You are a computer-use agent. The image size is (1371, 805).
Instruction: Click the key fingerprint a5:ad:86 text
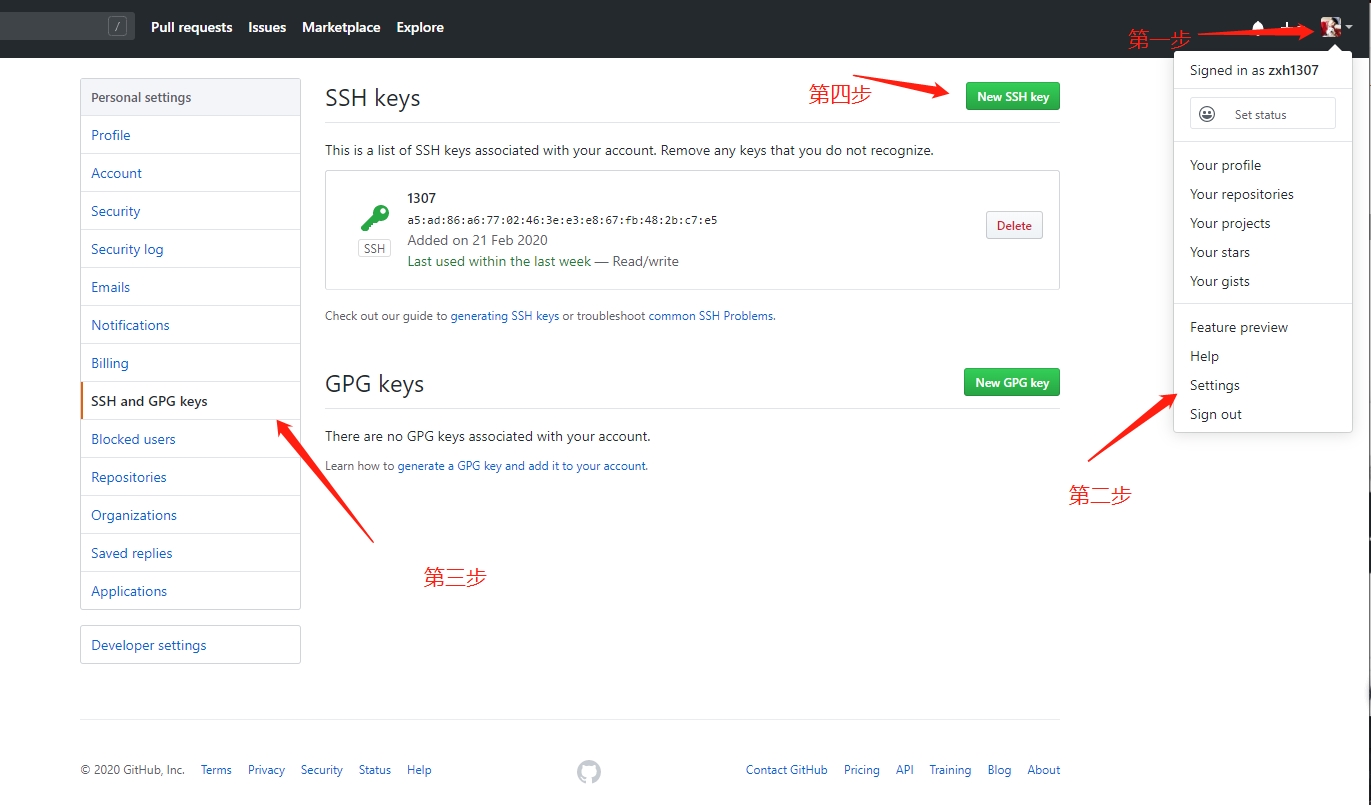(x=562, y=220)
